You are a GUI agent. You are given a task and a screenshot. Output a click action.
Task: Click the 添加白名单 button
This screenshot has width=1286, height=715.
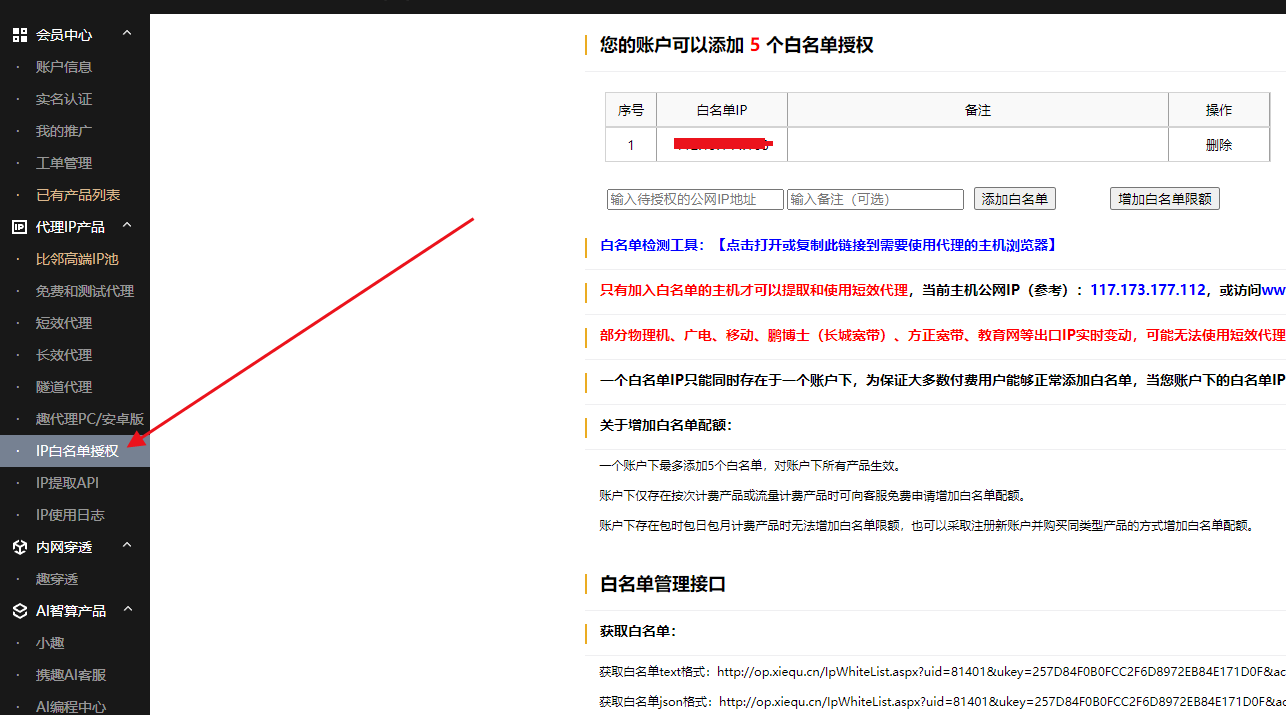(x=1014, y=198)
